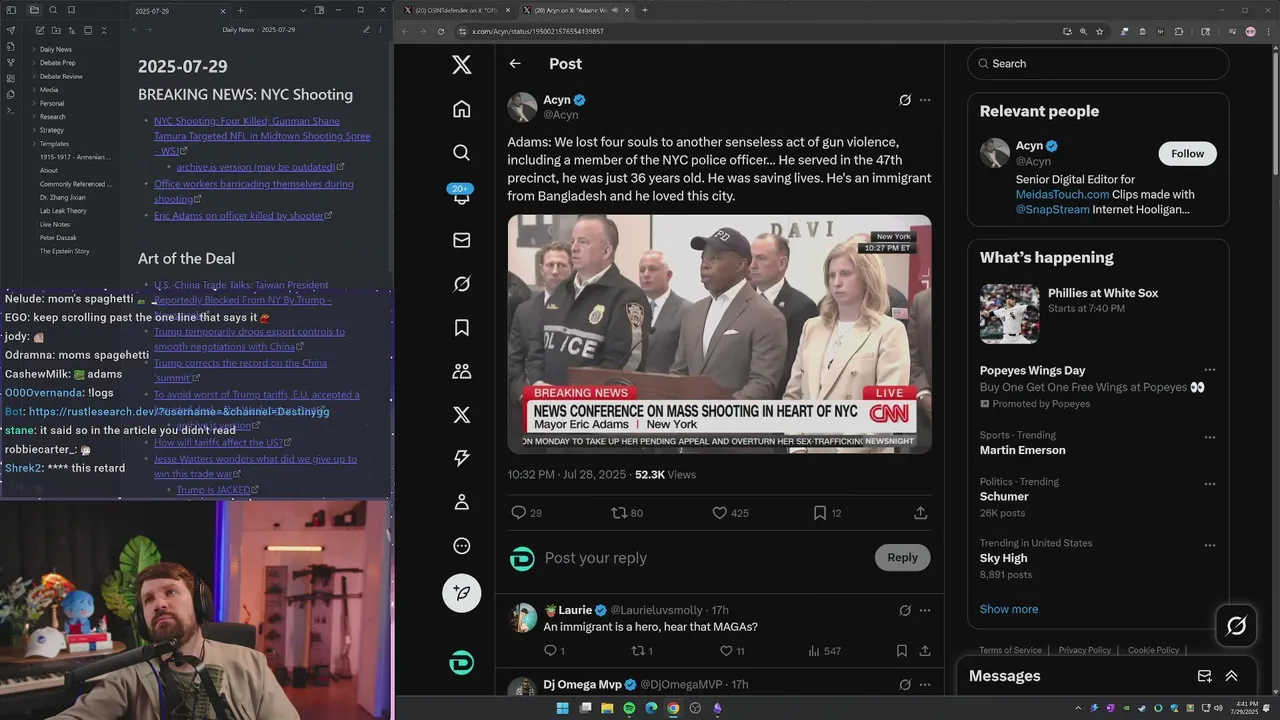Open Spotify from the Windows taskbar
This screenshot has width=1280, height=720.
click(x=629, y=709)
